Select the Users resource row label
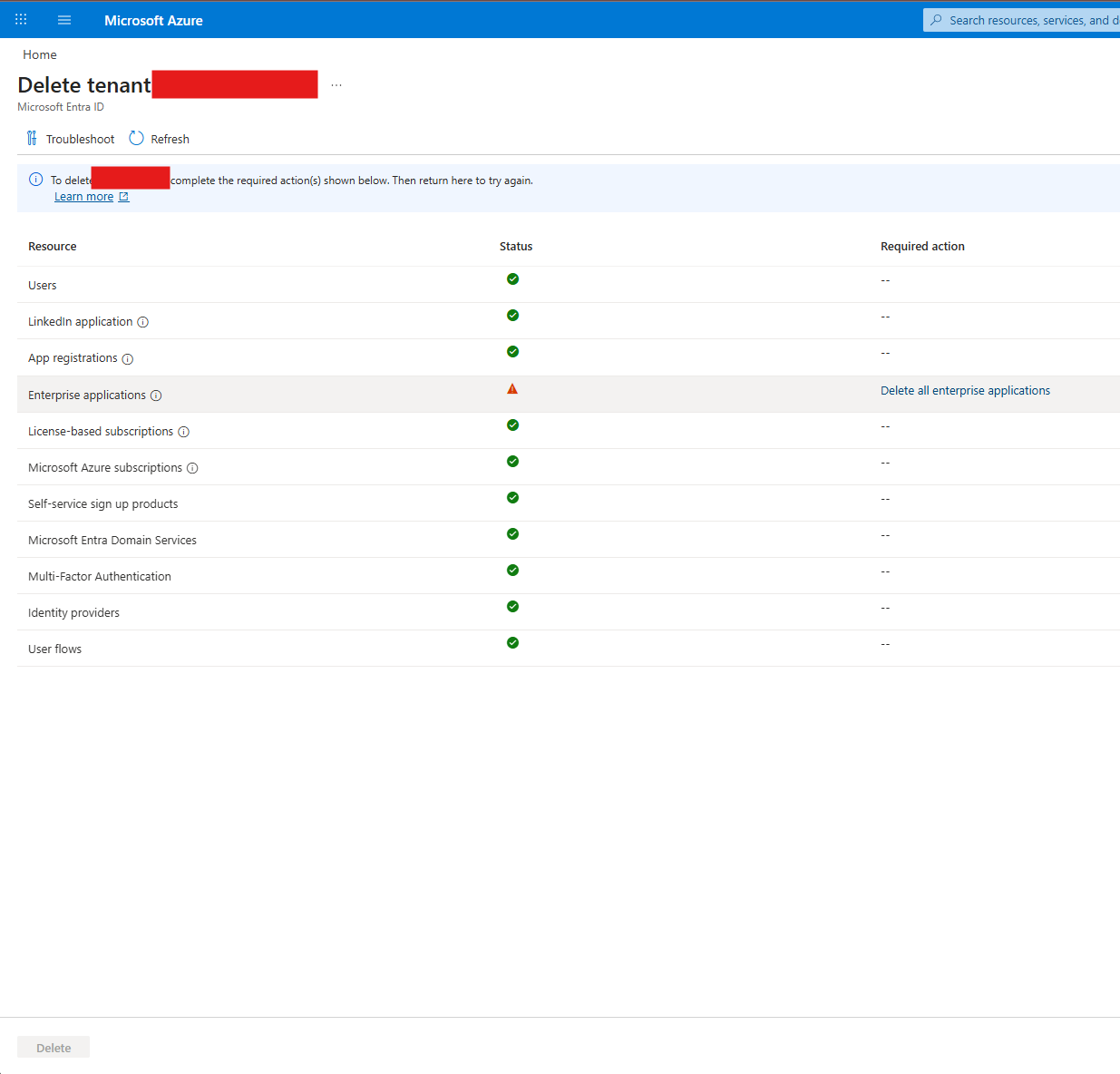This screenshot has height=1074, width=1120. (43, 286)
